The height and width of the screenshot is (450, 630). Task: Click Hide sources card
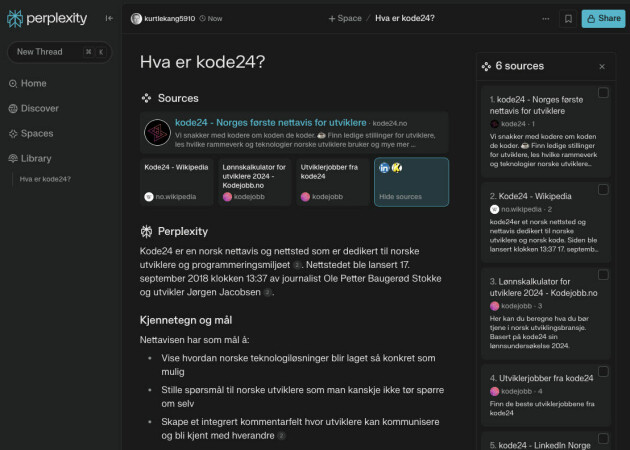(411, 182)
